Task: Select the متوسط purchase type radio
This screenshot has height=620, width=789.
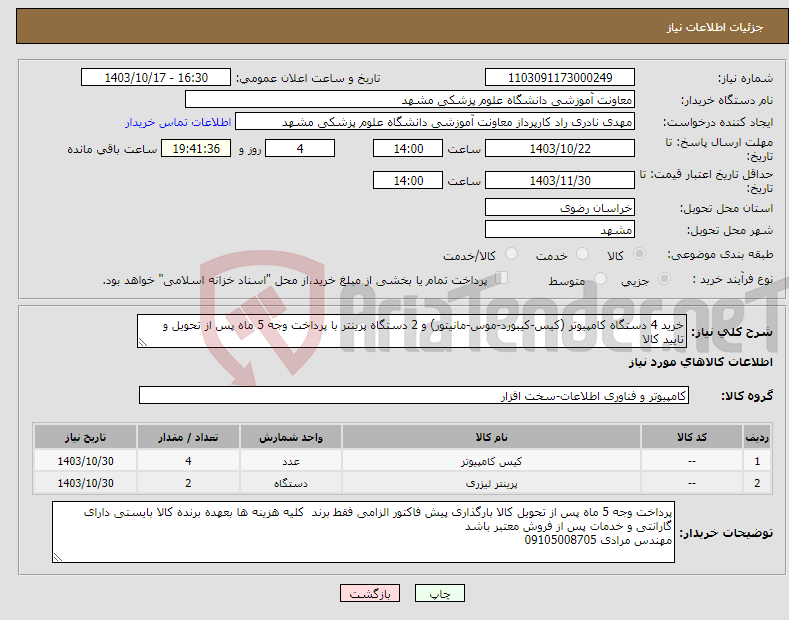Action: [600, 279]
